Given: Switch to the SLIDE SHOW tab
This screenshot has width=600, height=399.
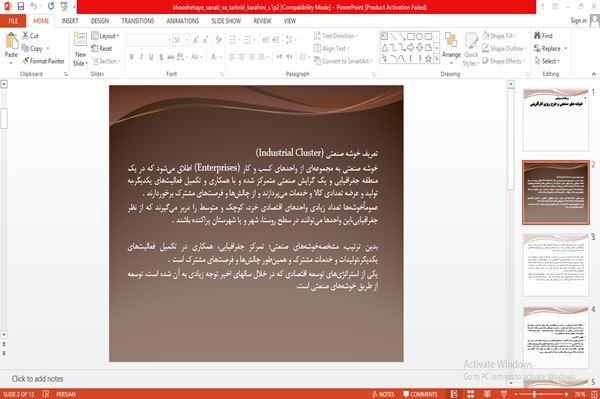Looking at the screenshot, I should [x=226, y=21].
